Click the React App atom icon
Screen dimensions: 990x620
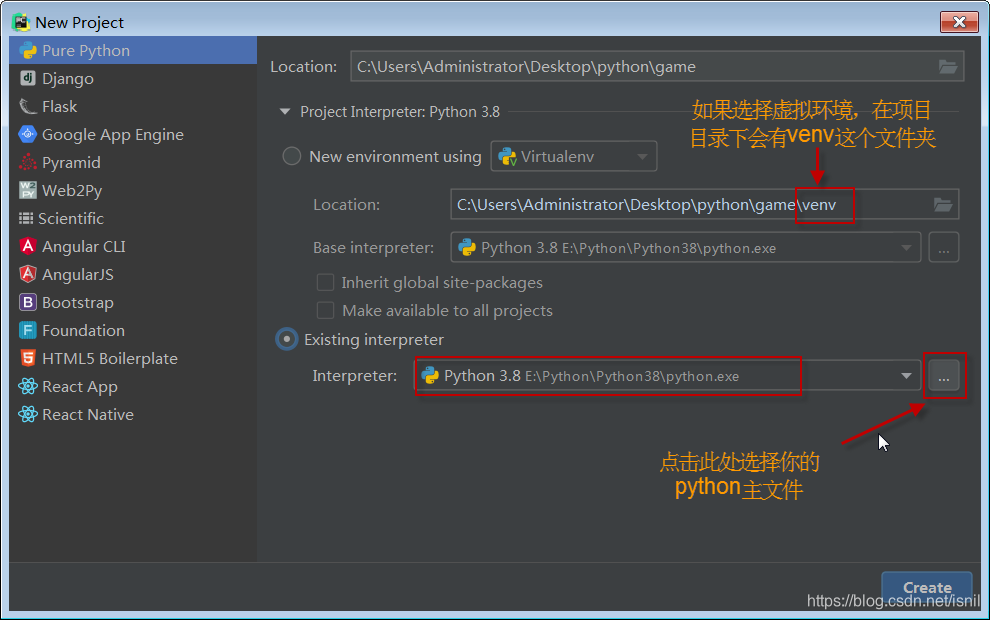tap(28, 386)
